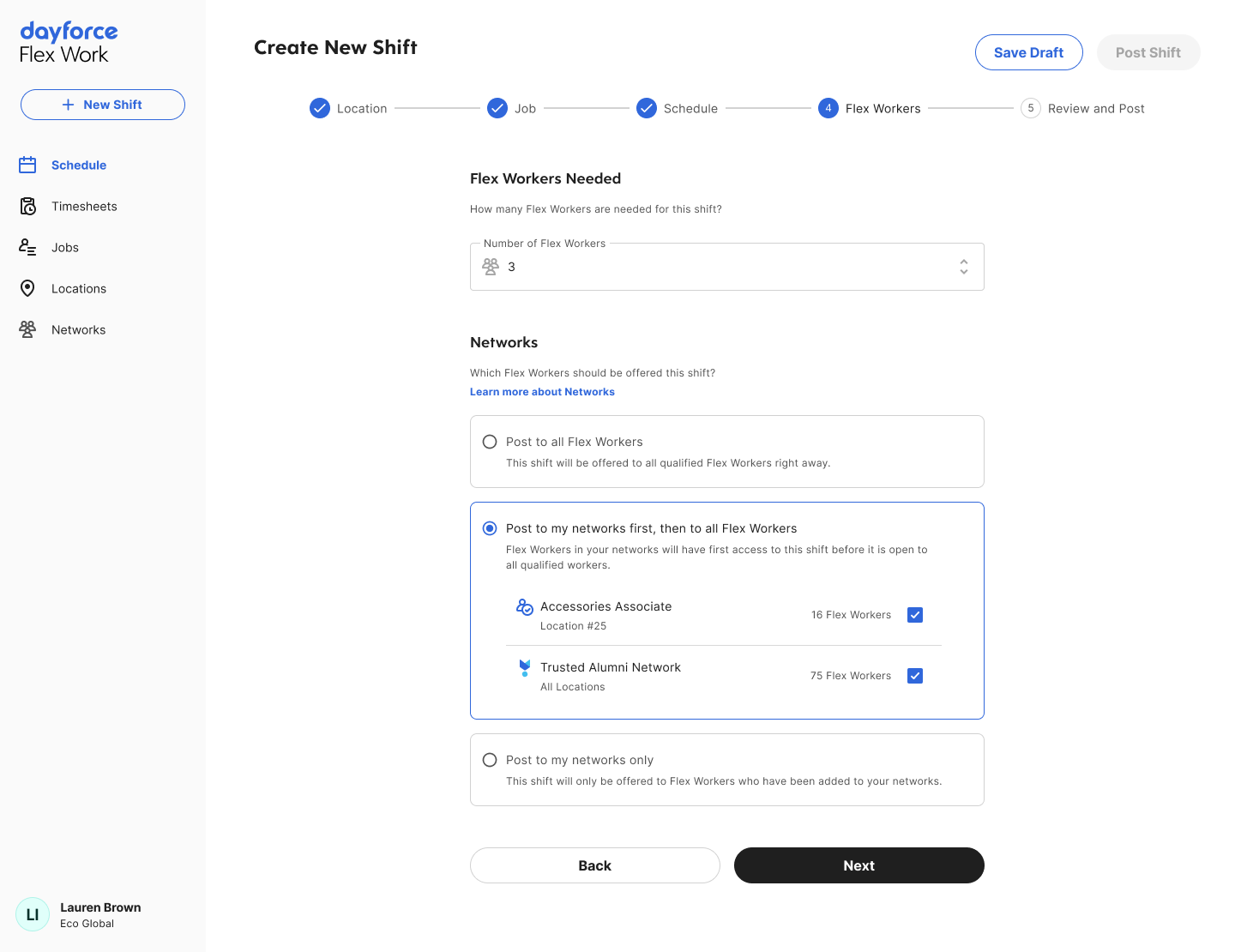Click the Timesheets clipboard icon

[27, 206]
